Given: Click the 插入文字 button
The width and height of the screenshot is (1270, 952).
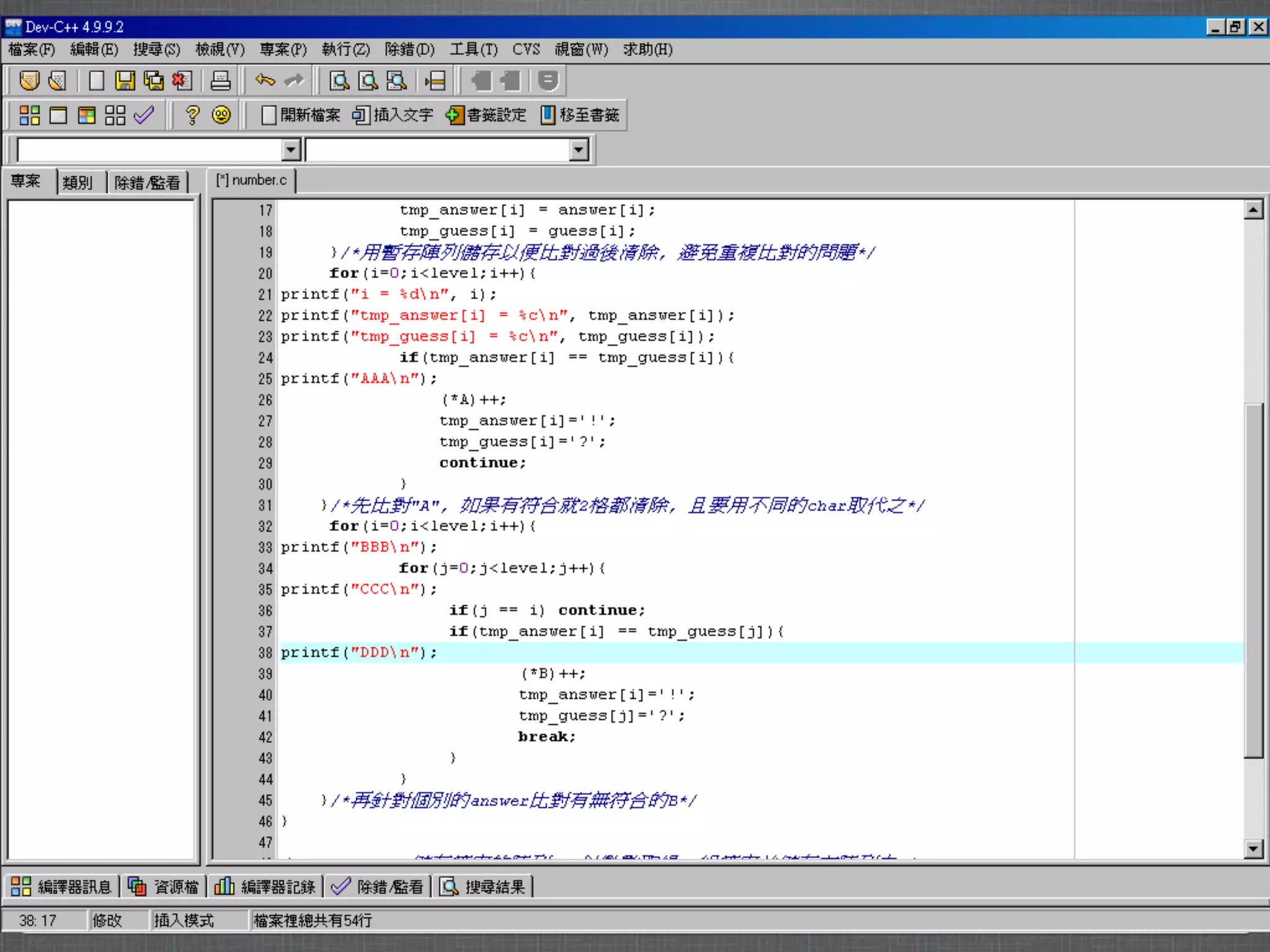Looking at the screenshot, I should click(x=393, y=115).
